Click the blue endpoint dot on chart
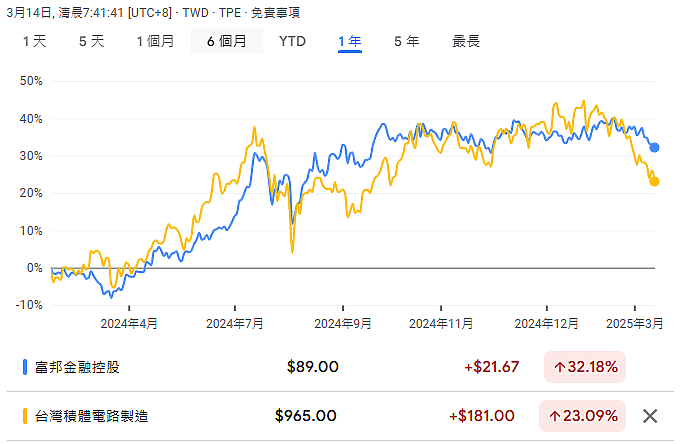The height and width of the screenshot is (444, 696). [x=654, y=147]
